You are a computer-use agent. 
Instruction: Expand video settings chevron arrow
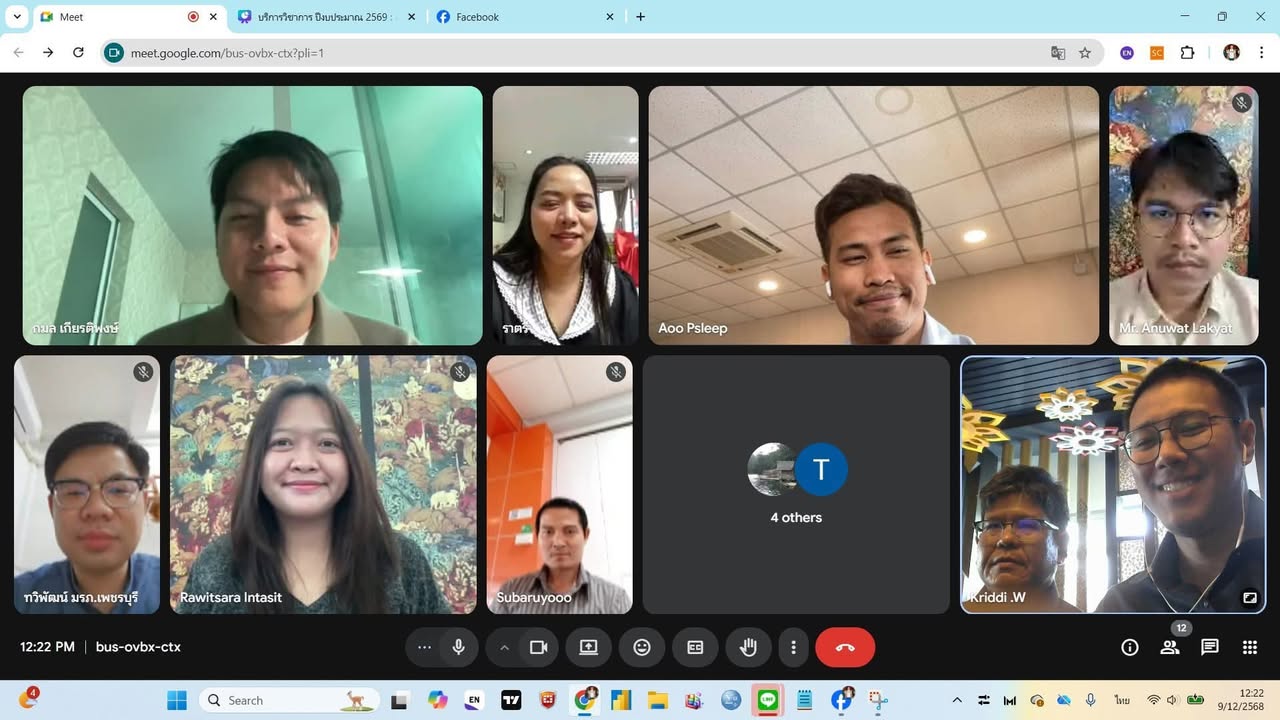[x=504, y=647]
